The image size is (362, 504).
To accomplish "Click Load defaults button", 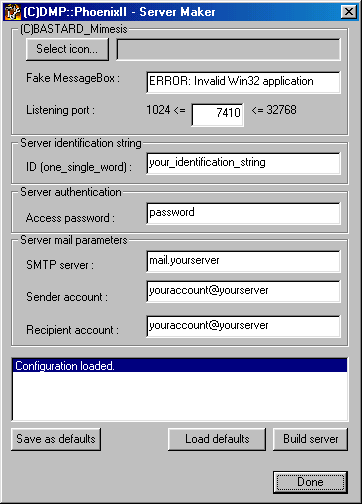I will coord(217,439).
